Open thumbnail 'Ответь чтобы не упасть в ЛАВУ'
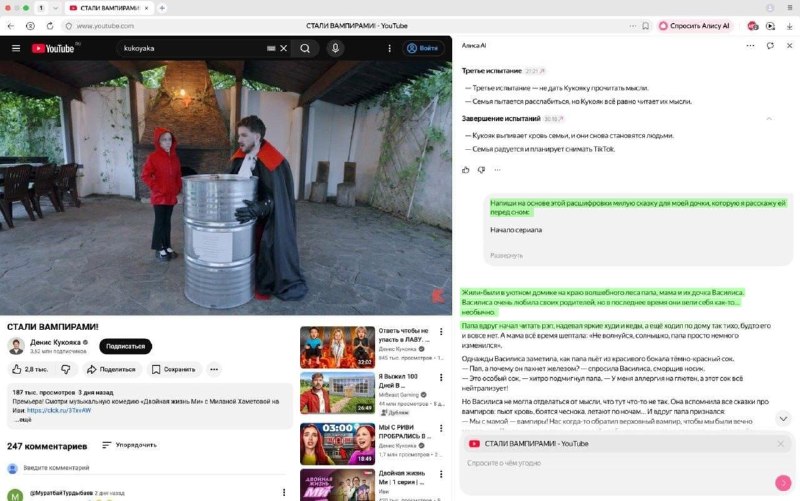The image size is (800, 501). [337, 347]
